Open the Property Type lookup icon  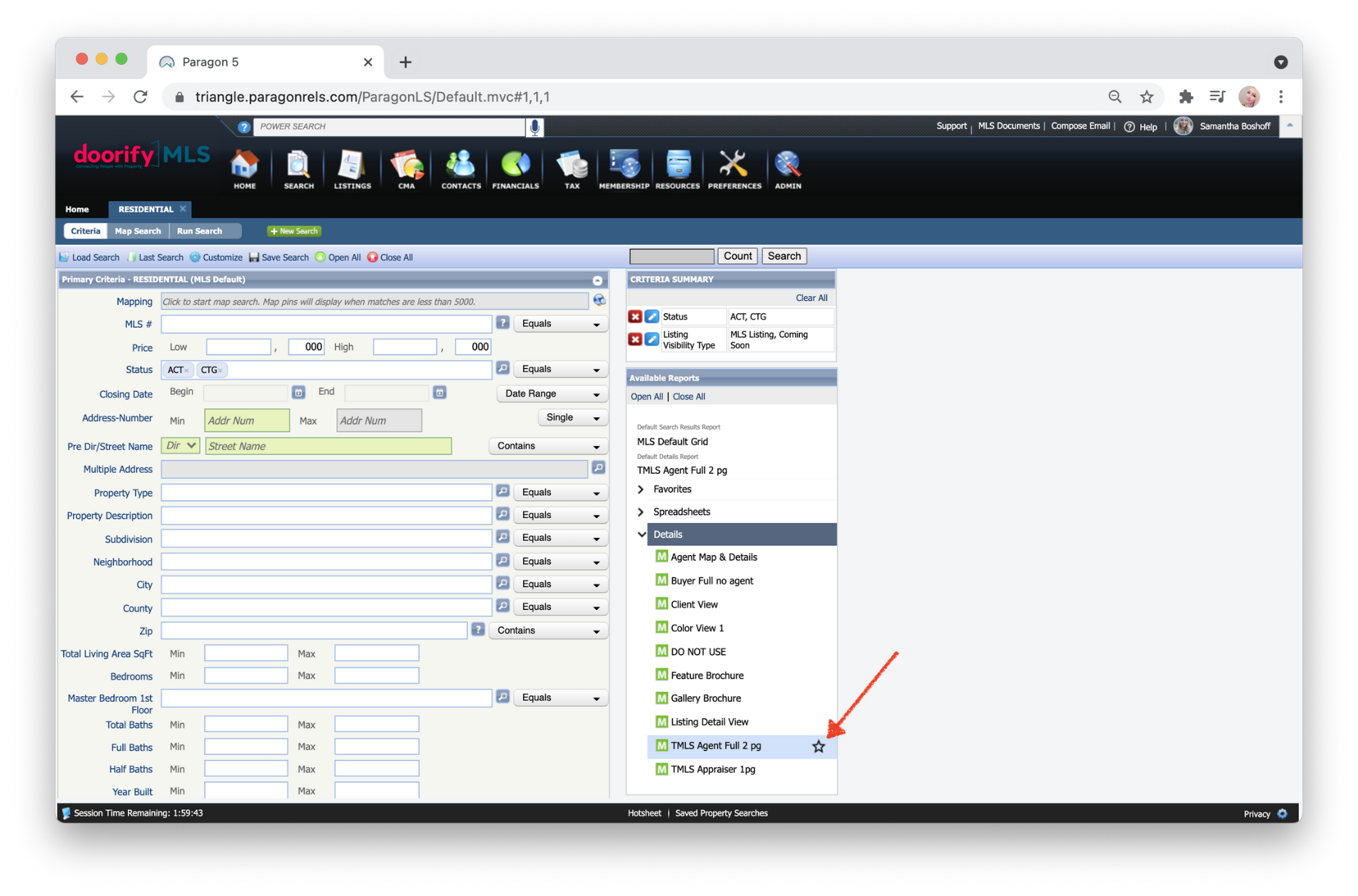[x=502, y=492]
